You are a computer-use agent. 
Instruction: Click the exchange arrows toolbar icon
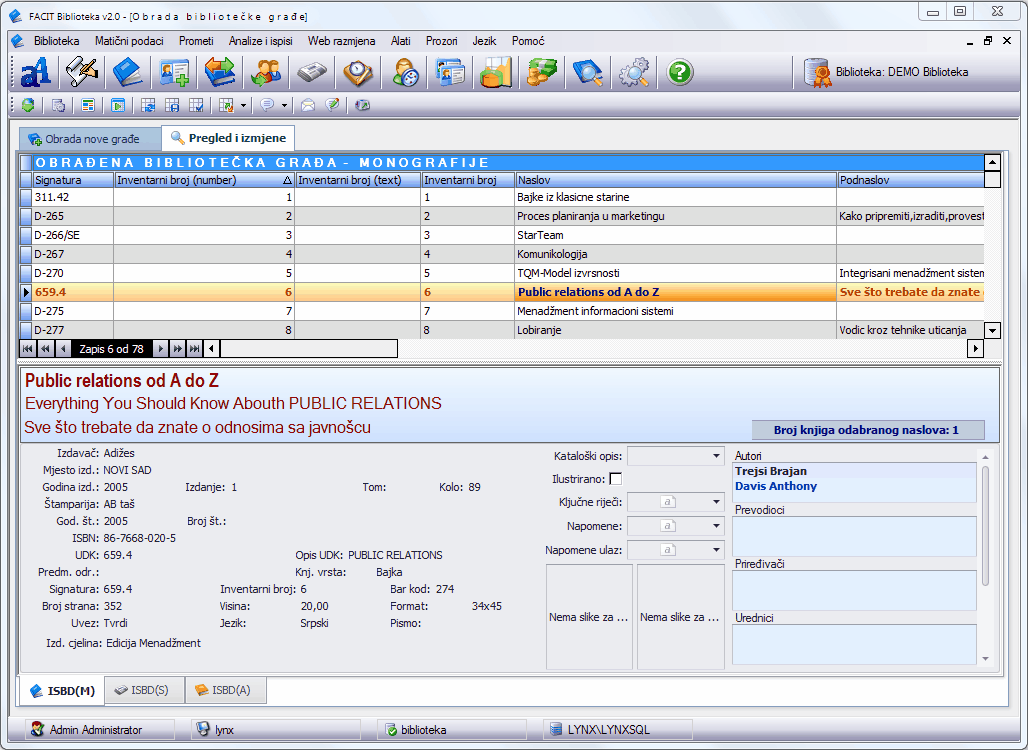[x=220, y=72]
